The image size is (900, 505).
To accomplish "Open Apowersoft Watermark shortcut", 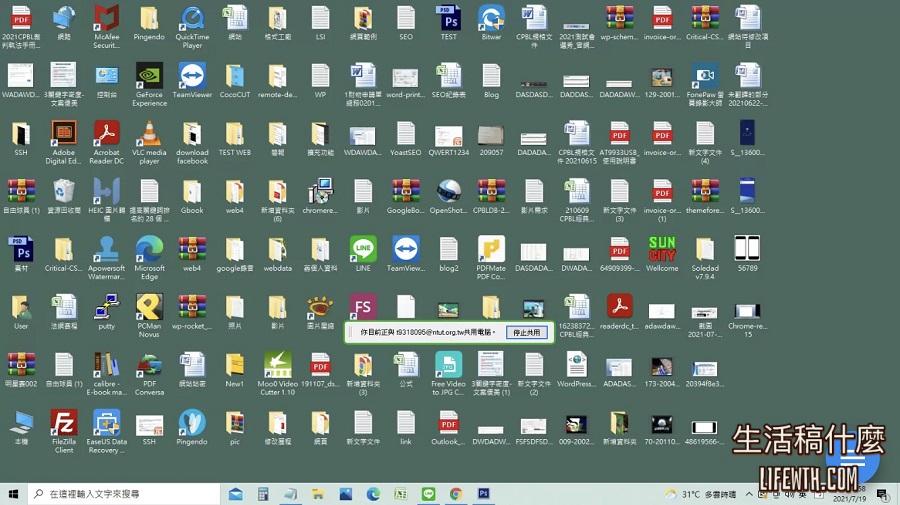I will click(x=107, y=258).
